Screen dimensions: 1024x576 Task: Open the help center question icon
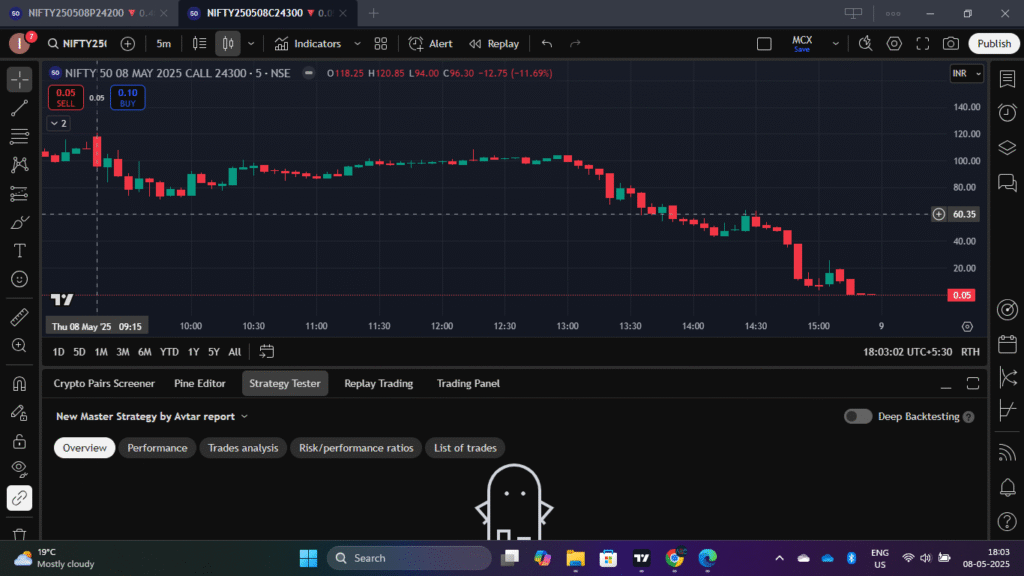pyautogui.click(x=1007, y=521)
